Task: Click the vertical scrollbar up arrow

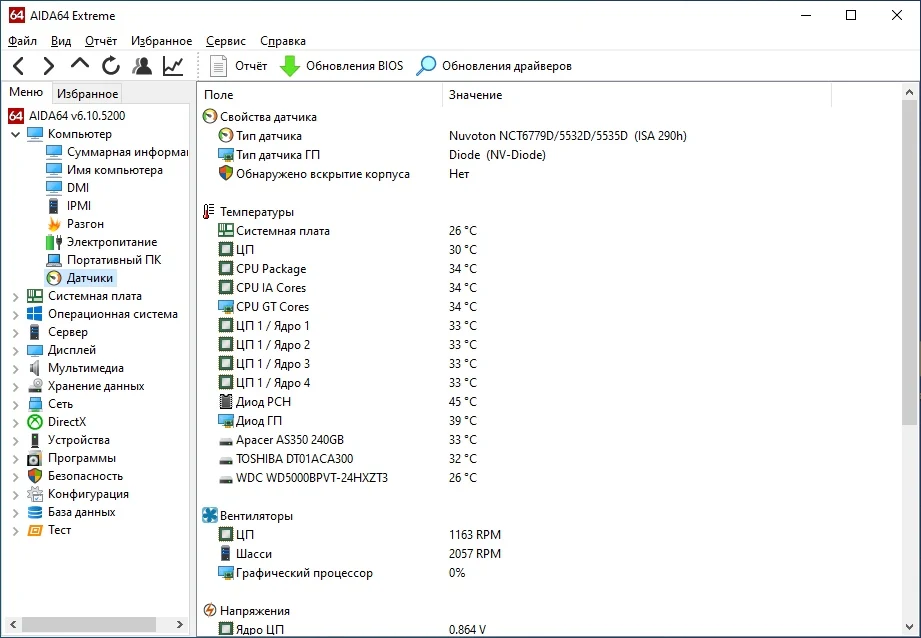Action: 909,92
